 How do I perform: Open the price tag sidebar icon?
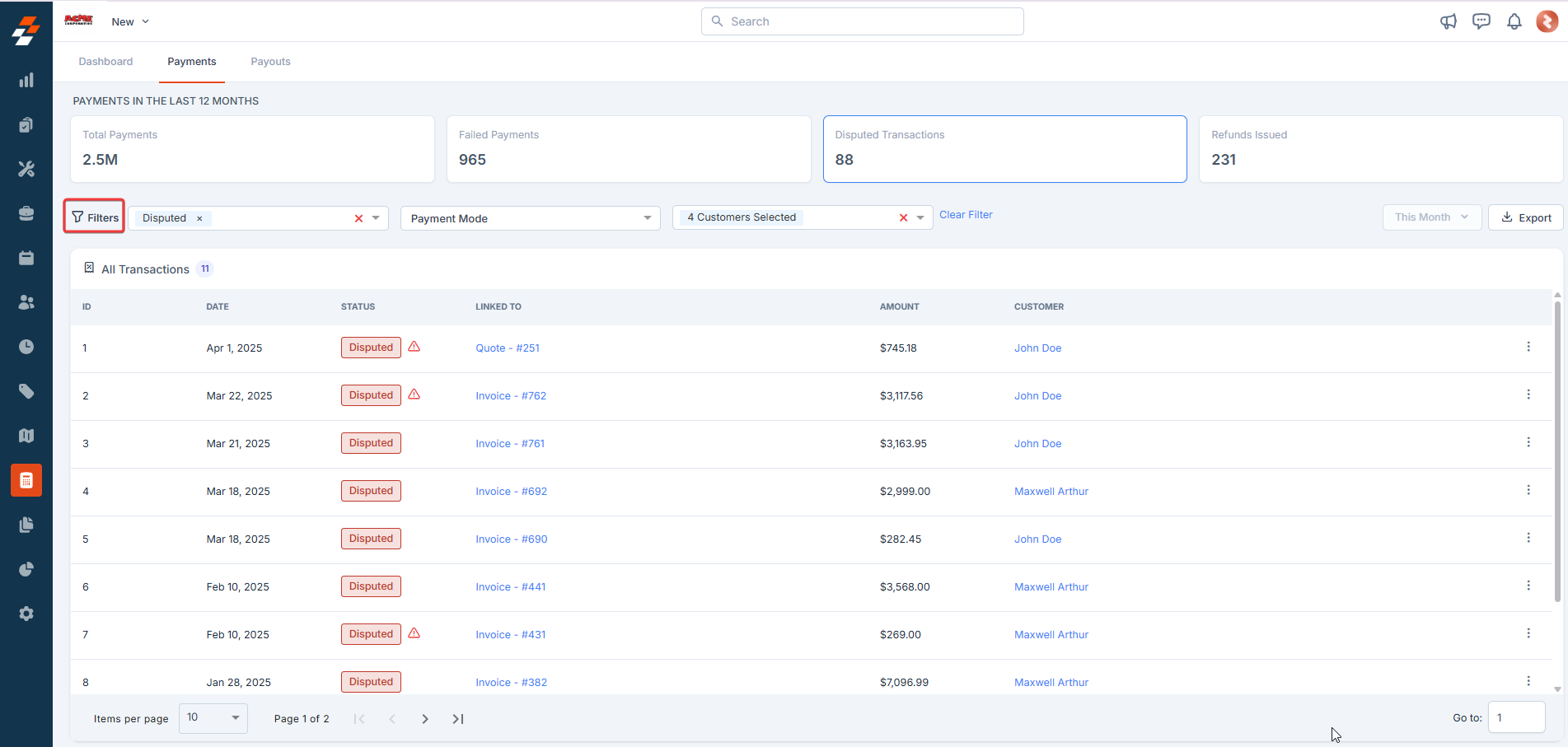tap(26, 391)
